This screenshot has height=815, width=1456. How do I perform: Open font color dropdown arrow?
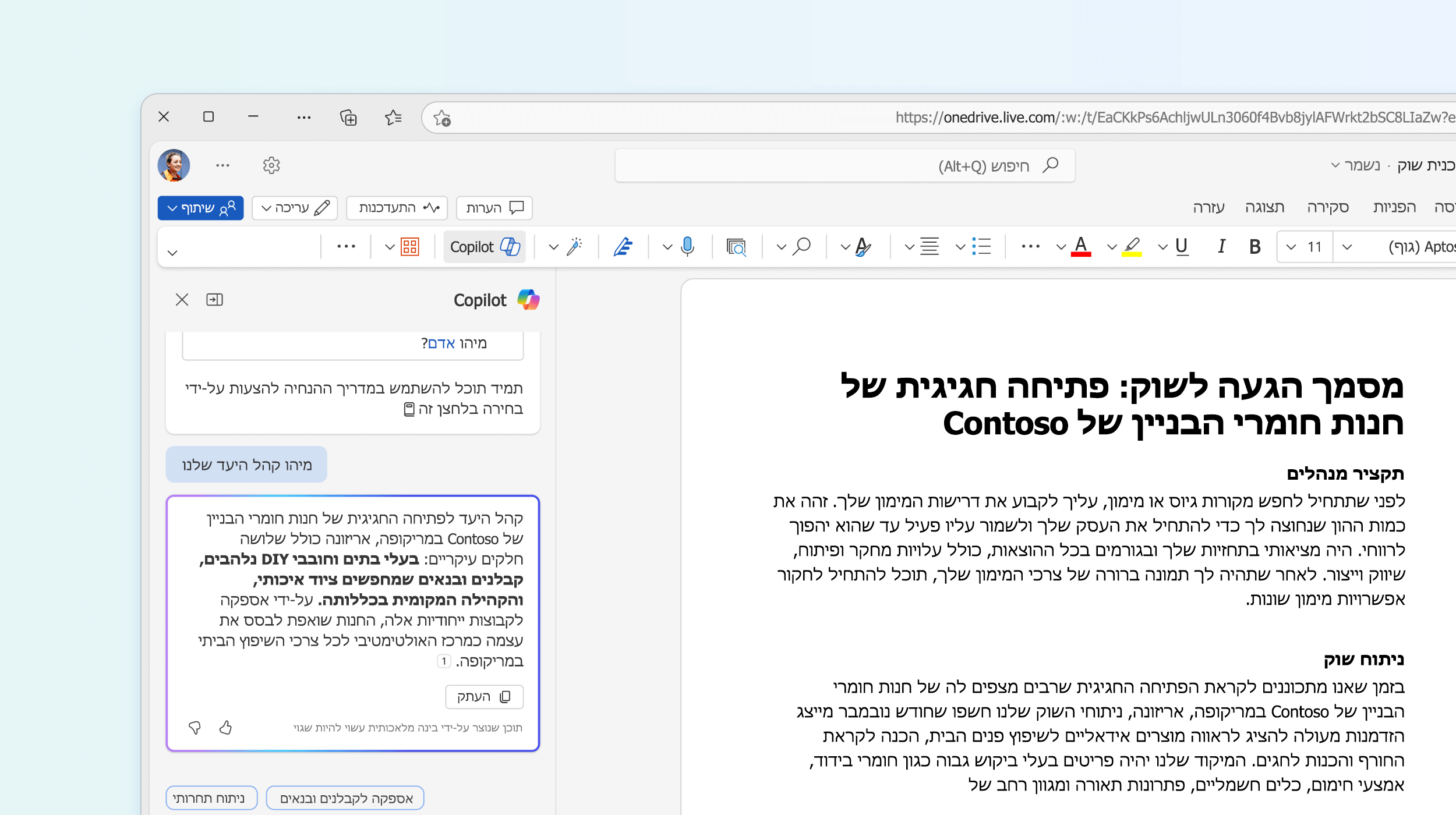pos(1061,247)
